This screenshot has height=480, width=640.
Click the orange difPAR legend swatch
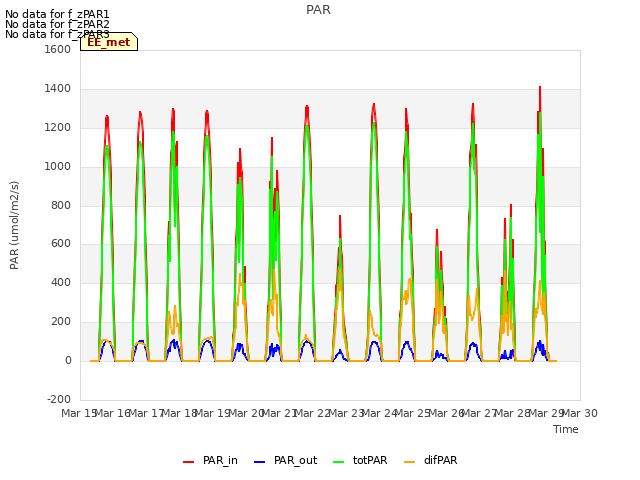click(409, 462)
